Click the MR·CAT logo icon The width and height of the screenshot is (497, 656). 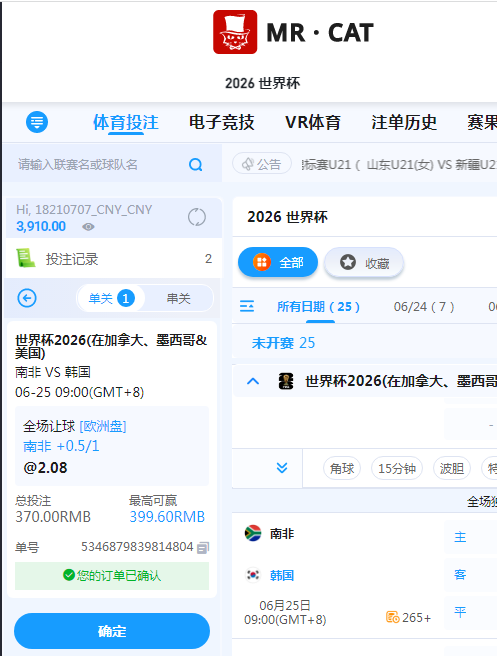tap(235, 32)
